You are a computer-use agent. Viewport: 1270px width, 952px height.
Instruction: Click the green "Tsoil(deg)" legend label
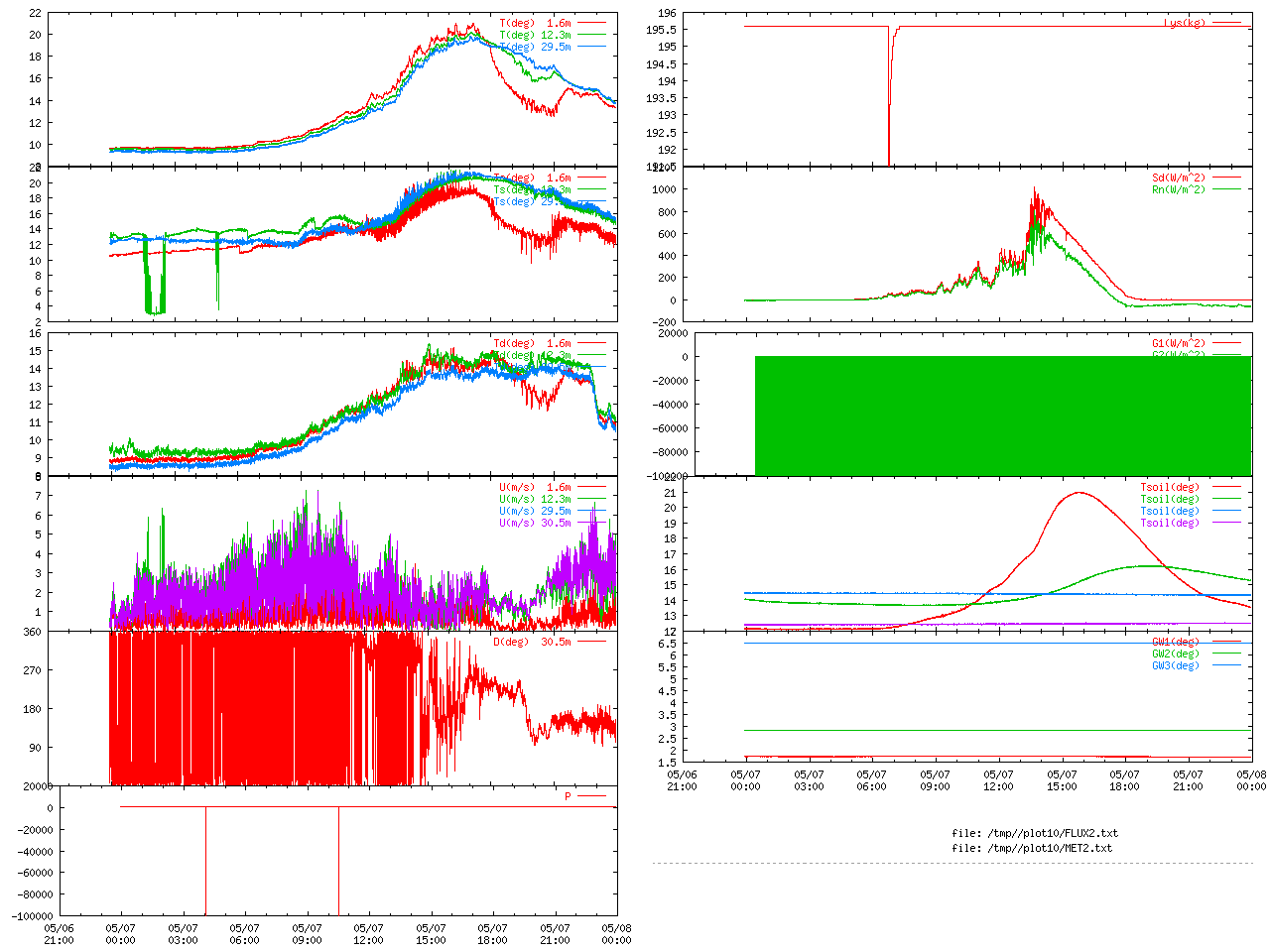coord(1170,500)
